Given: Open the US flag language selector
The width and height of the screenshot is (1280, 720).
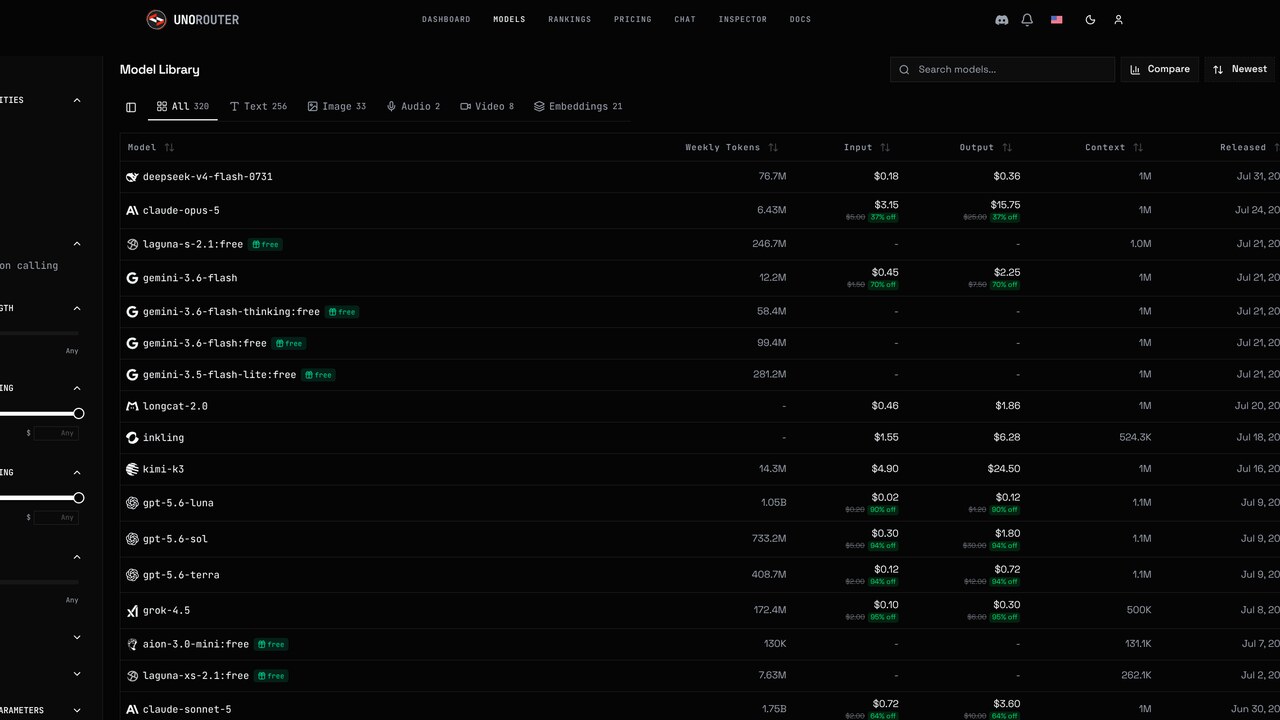Looking at the screenshot, I should coord(1056,19).
